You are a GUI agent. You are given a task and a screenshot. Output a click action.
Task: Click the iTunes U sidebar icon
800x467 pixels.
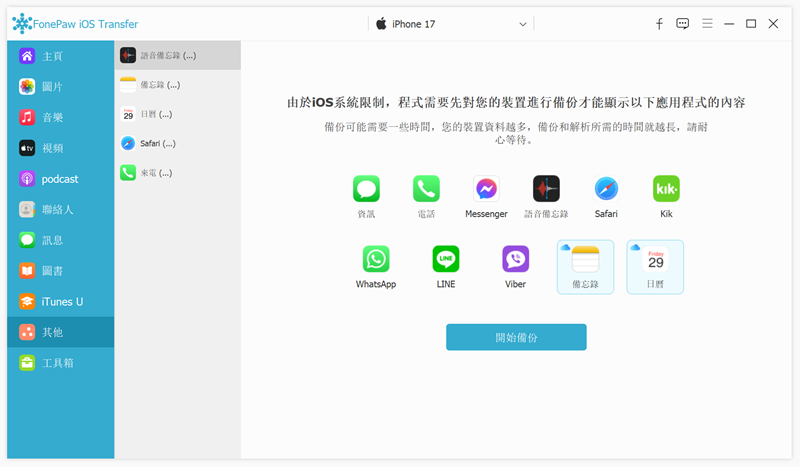tap(27, 301)
